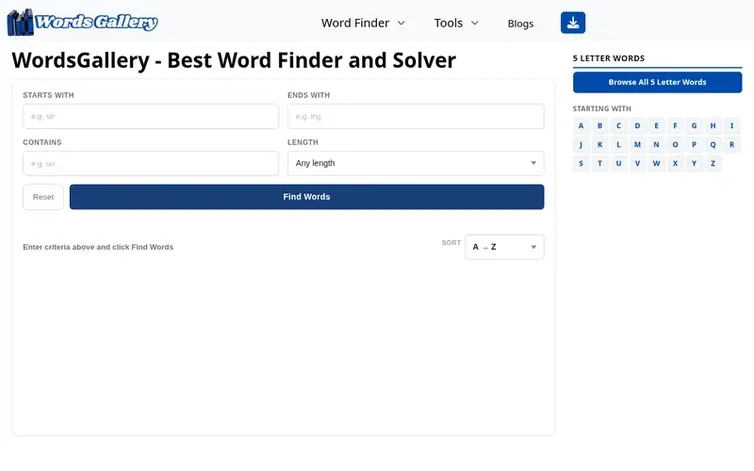Select letter J under Starting With
Viewport: 754px width, 471px height.
click(x=581, y=145)
